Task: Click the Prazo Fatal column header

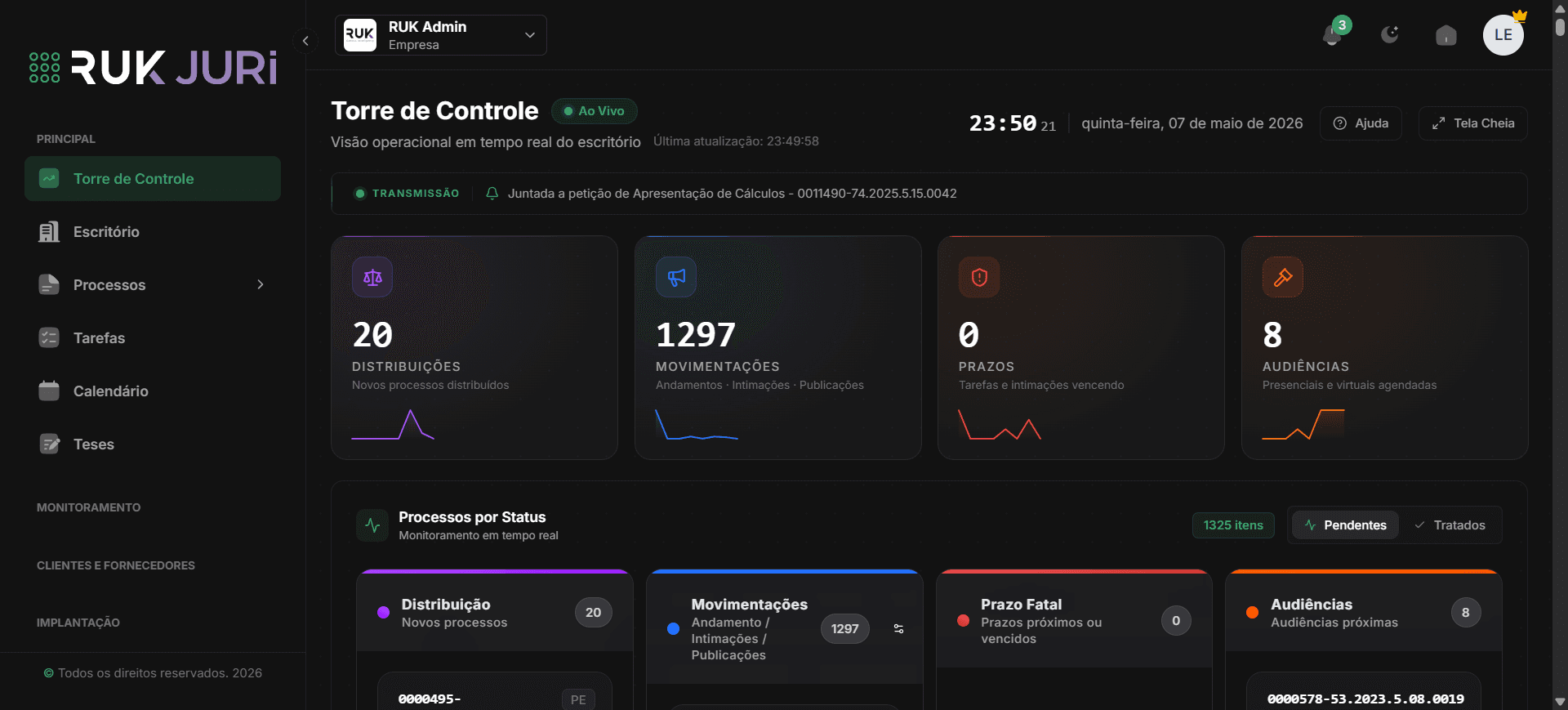Action: 1074,621
